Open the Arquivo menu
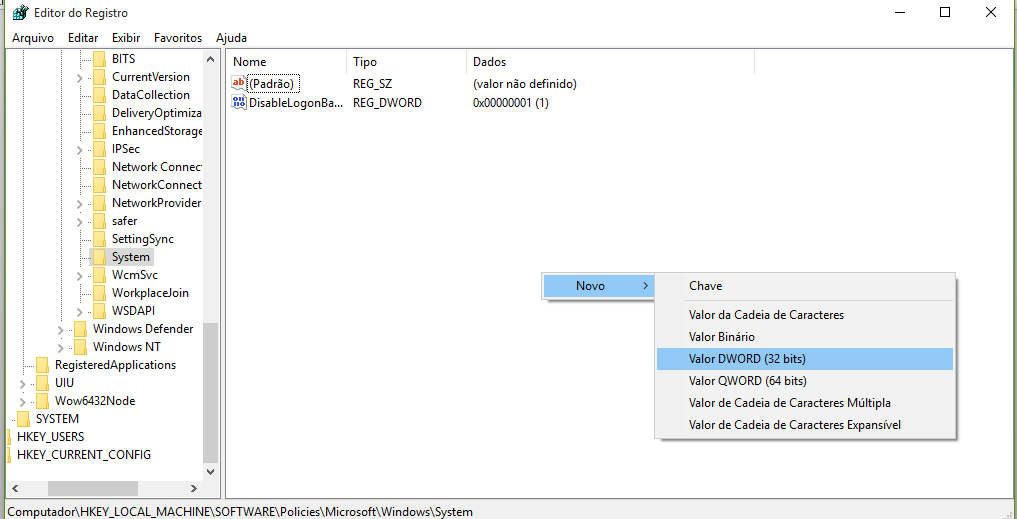1017x519 pixels. pos(33,37)
